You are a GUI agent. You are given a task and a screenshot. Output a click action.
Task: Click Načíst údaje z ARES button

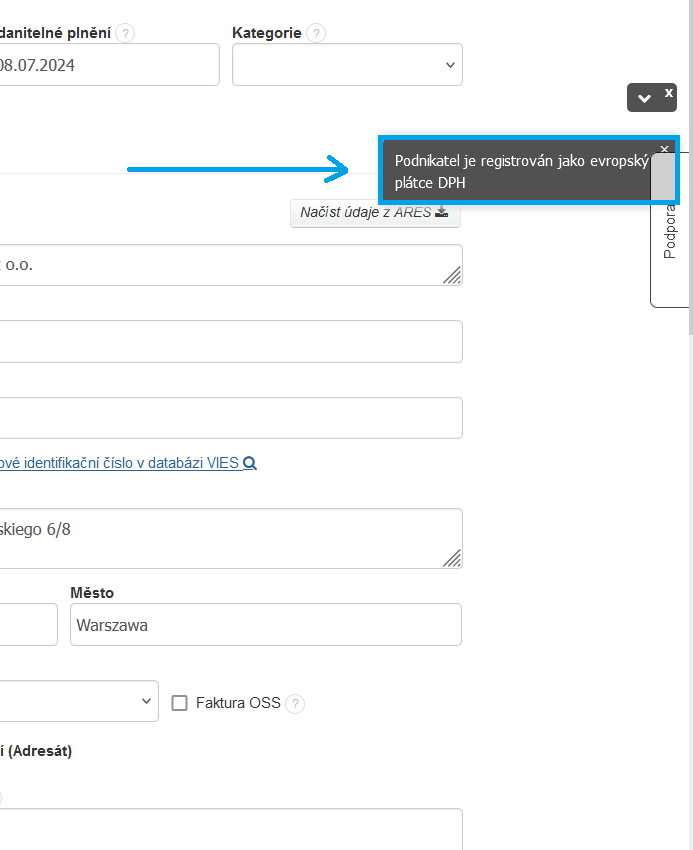point(375,213)
